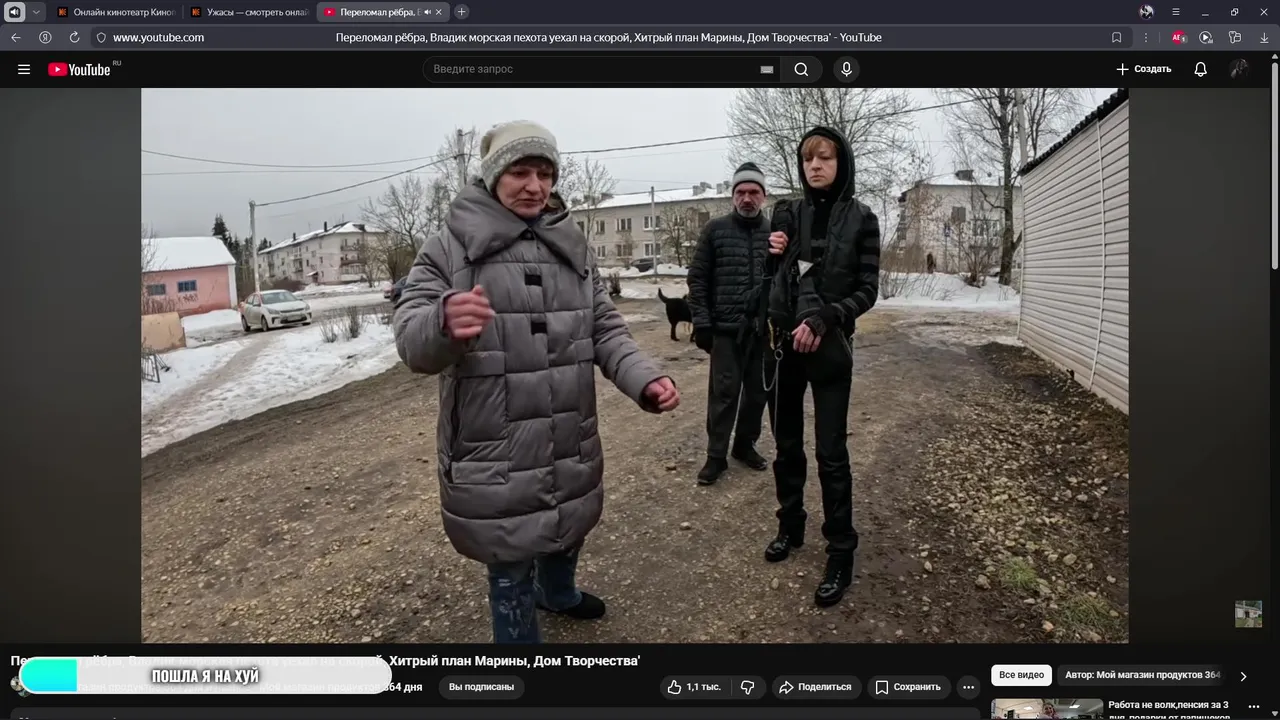Open YouTube notifications bell
Viewport: 1280px width, 720px height.
pos(1200,69)
